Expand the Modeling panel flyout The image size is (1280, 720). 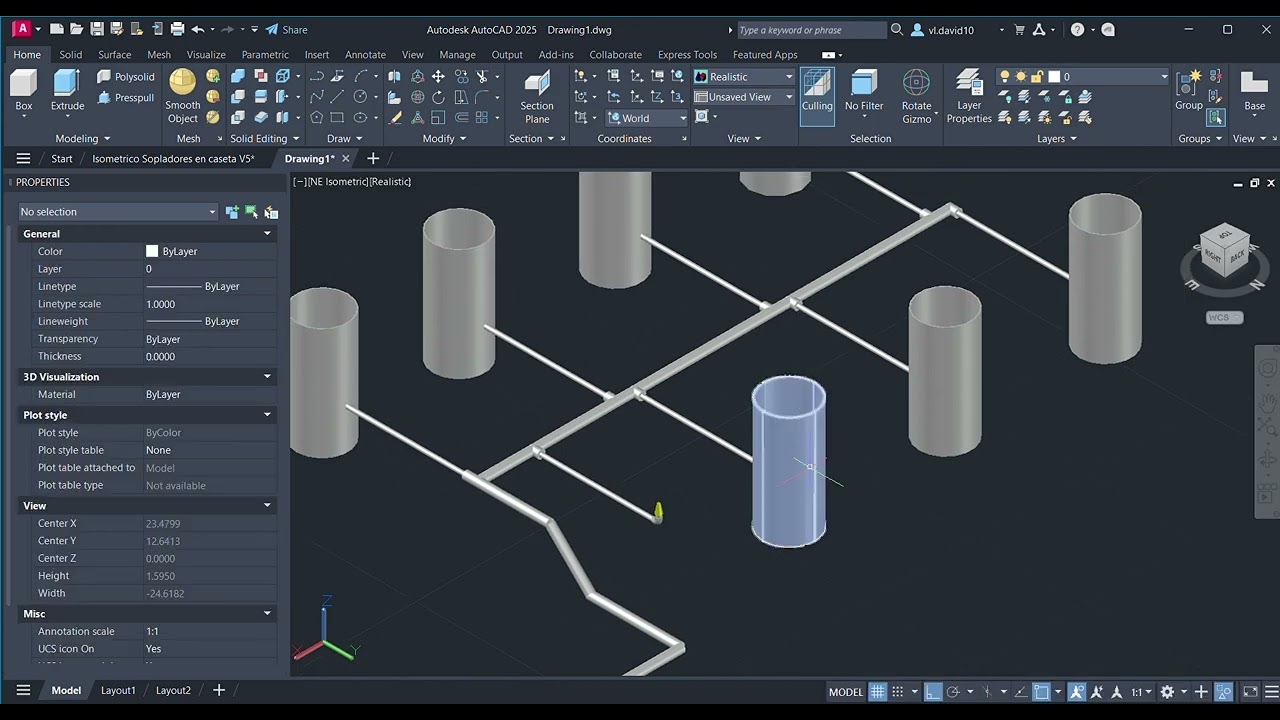(83, 139)
